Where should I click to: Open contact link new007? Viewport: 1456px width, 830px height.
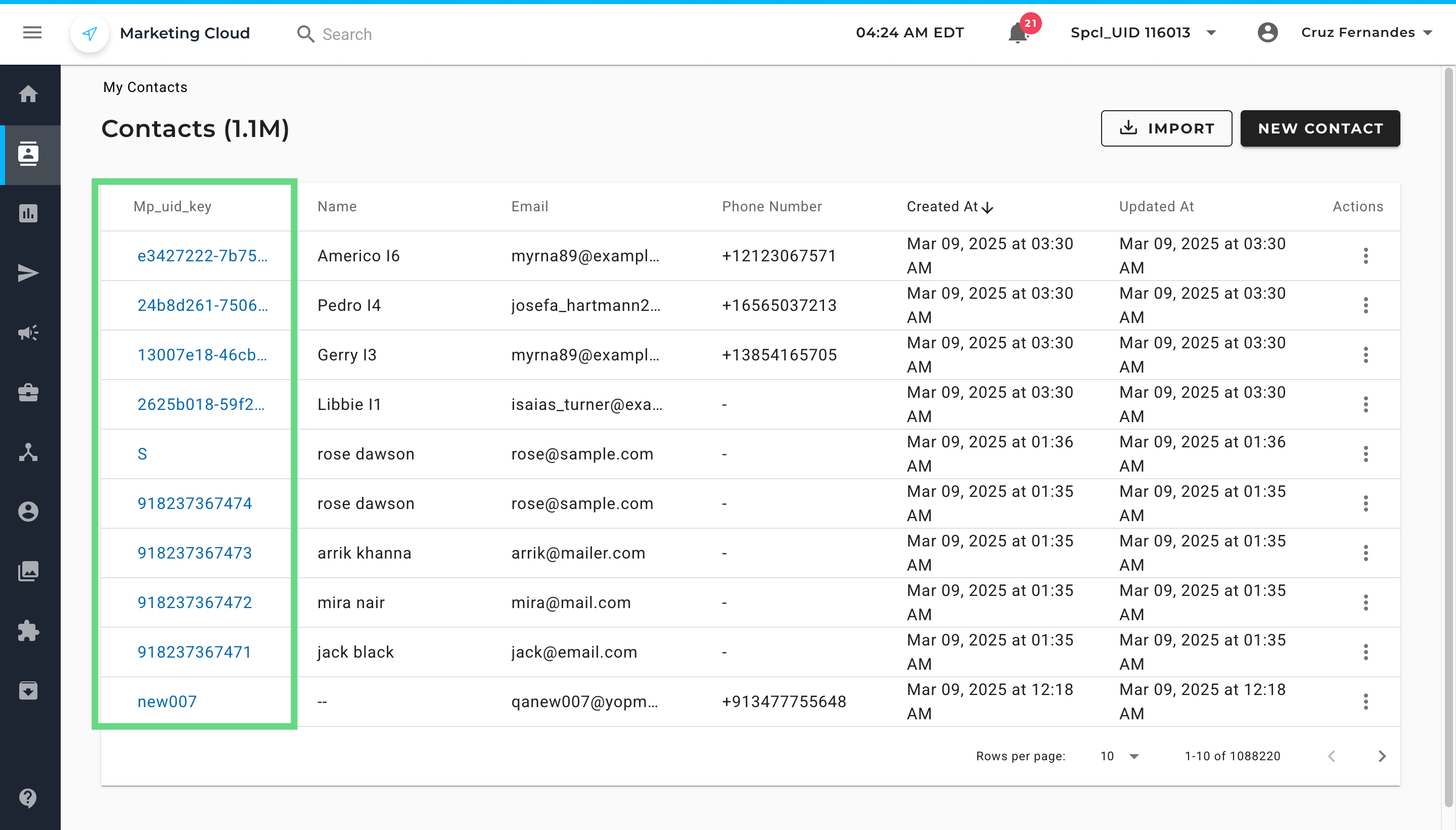(x=167, y=701)
